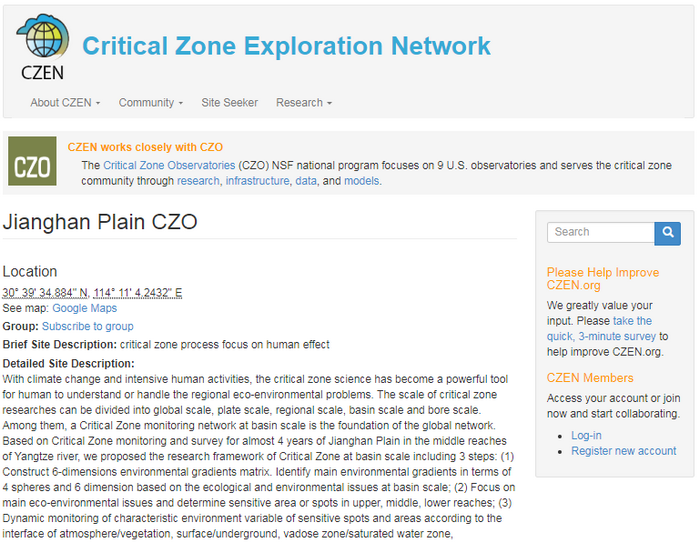Viewport: 700px width, 543px height.
Task: Select Register new account link
Action: coord(623,451)
